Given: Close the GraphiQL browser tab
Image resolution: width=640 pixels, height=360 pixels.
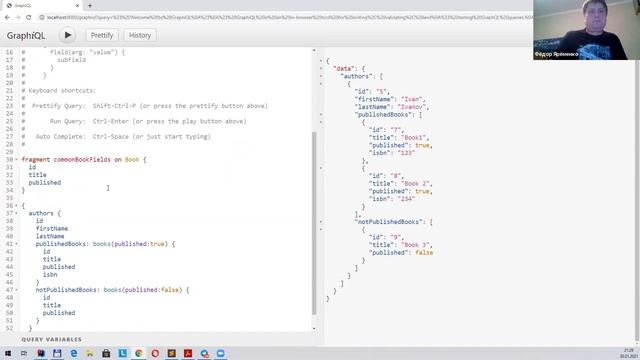Looking at the screenshot, I should click(78, 6).
